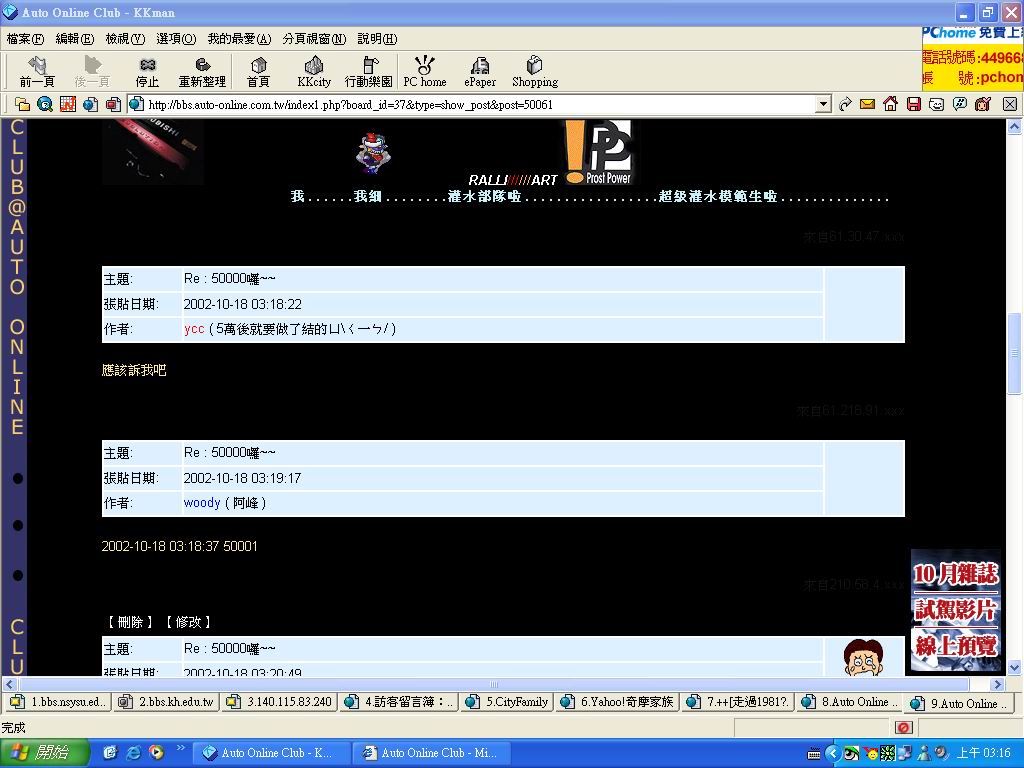Image resolution: width=1024 pixels, height=768 pixels.
Task: Click the author link woody
Action: pyautogui.click(x=201, y=503)
